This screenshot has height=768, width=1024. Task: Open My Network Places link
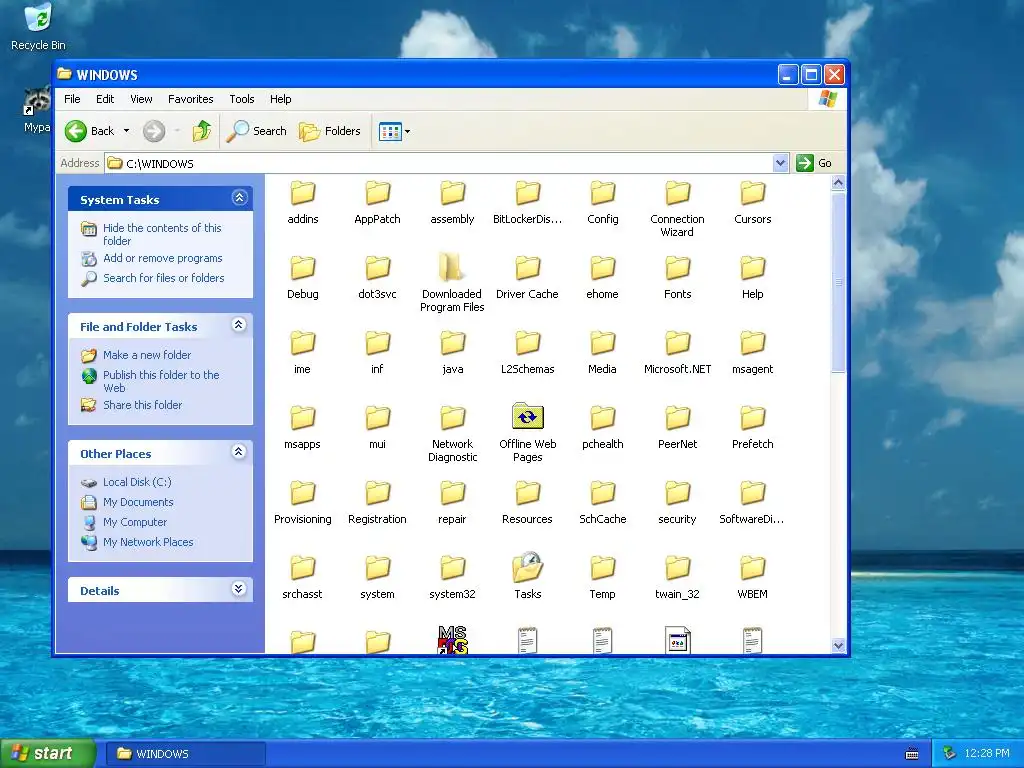148,542
